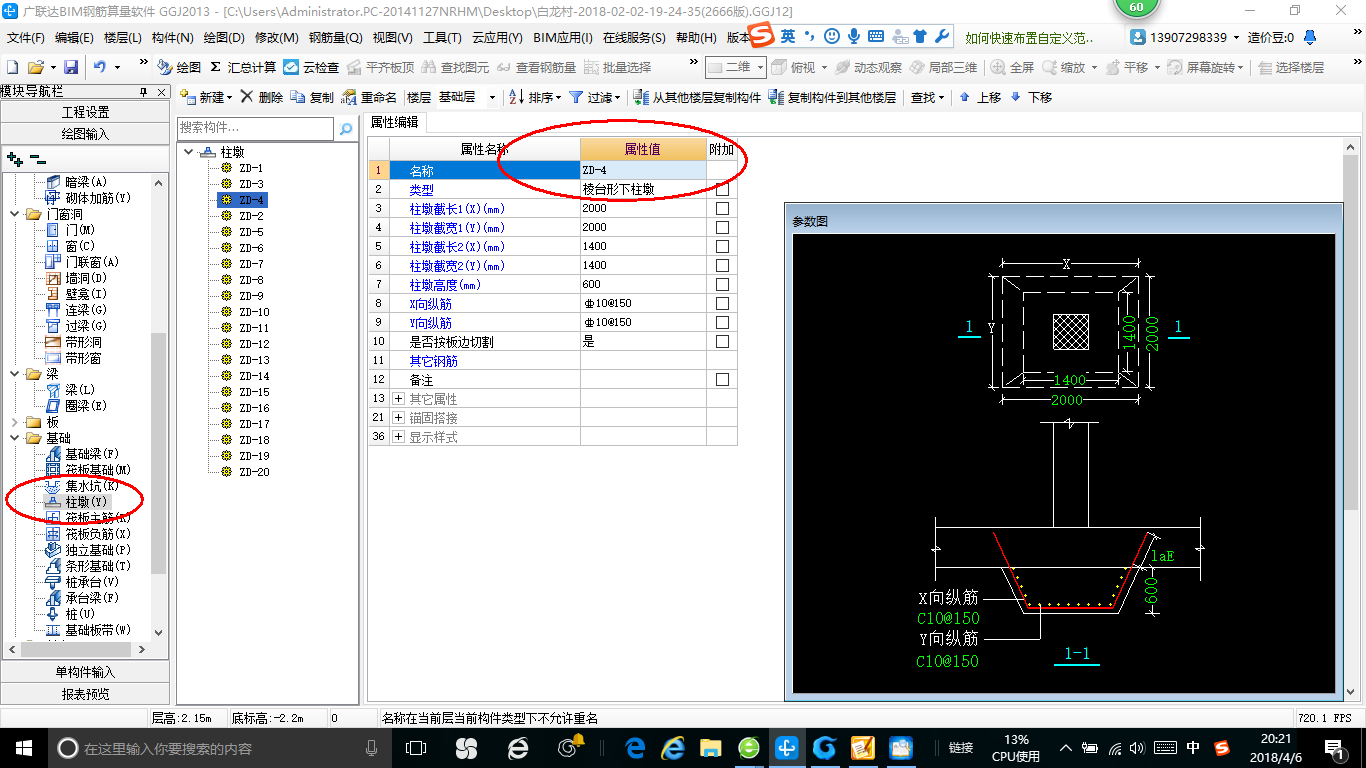The height and width of the screenshot is (768, 1366).
Task: Click the 绘图输入 panel button
Action: point(85,133)
